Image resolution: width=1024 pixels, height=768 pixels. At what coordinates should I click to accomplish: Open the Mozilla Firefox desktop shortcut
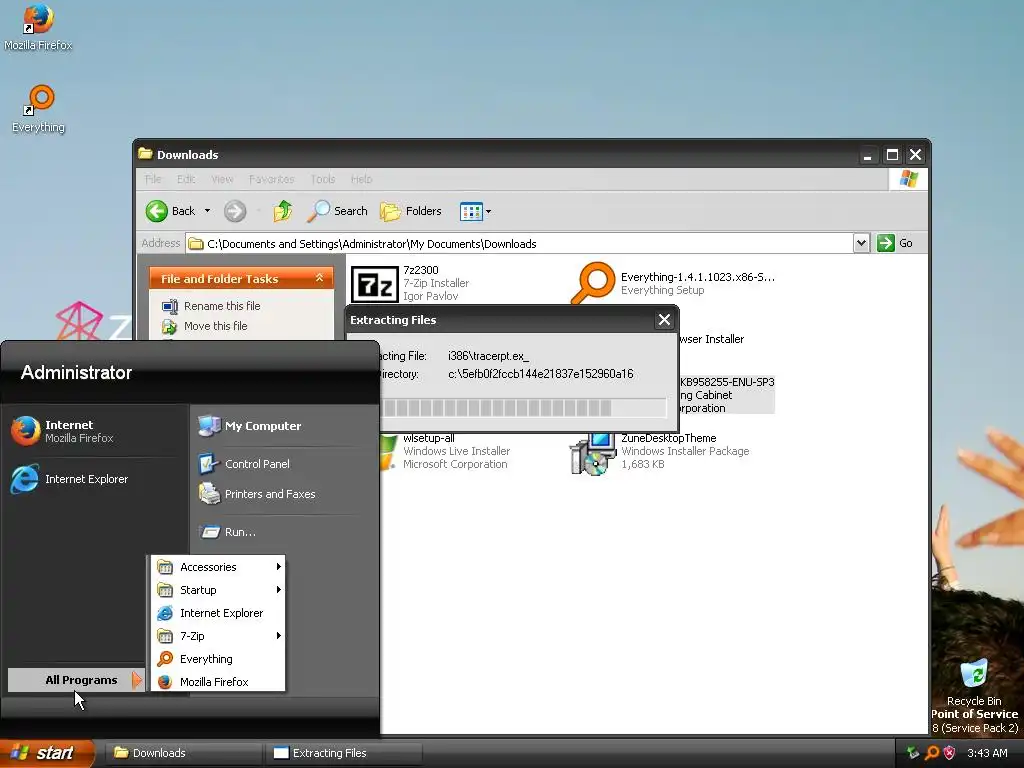38,27
